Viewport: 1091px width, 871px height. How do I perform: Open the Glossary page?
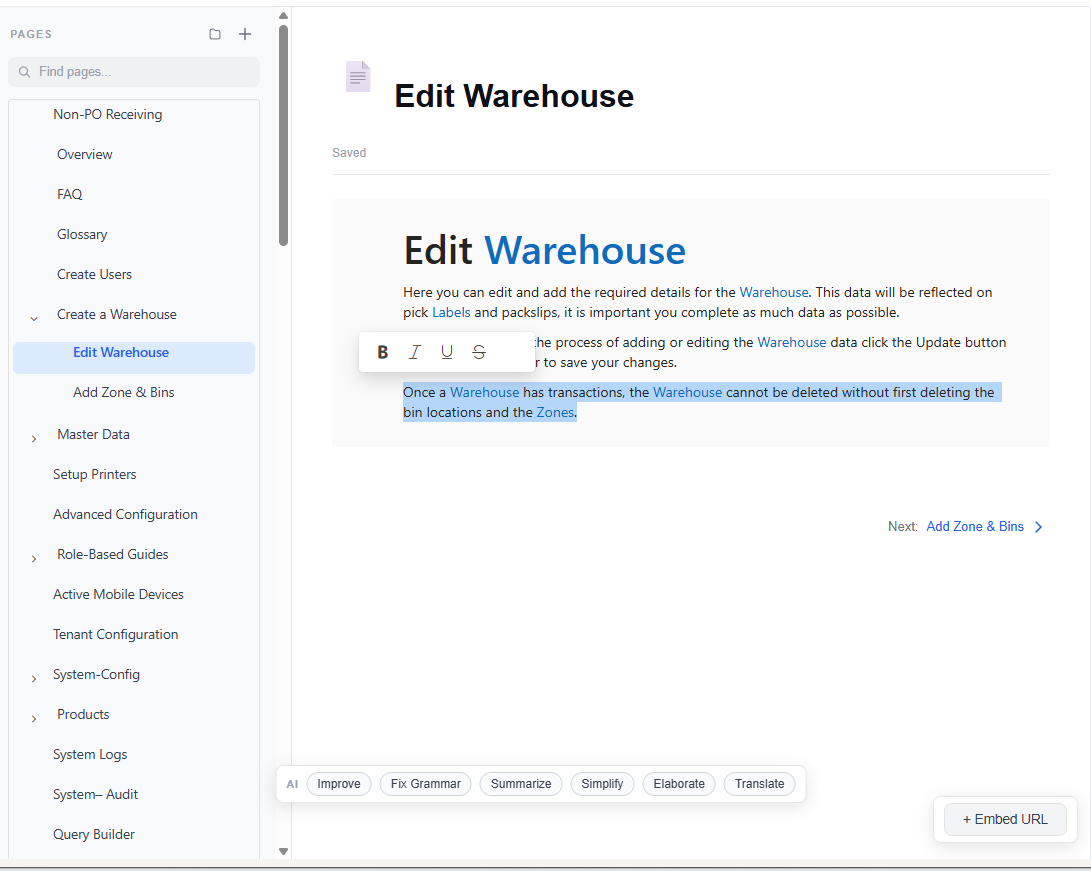click(x=82, y=234)
